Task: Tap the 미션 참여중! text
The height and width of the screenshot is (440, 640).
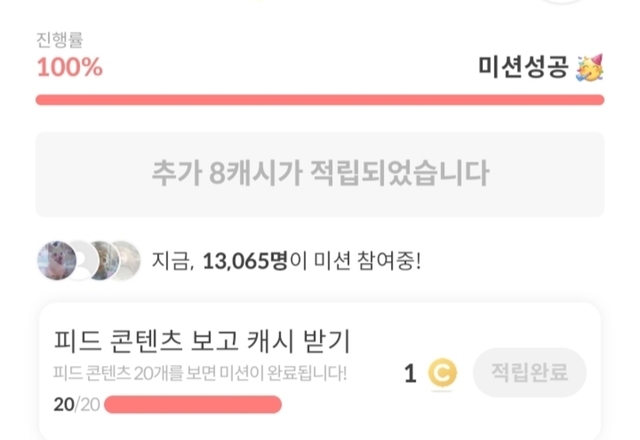Action: coord(368,262)
